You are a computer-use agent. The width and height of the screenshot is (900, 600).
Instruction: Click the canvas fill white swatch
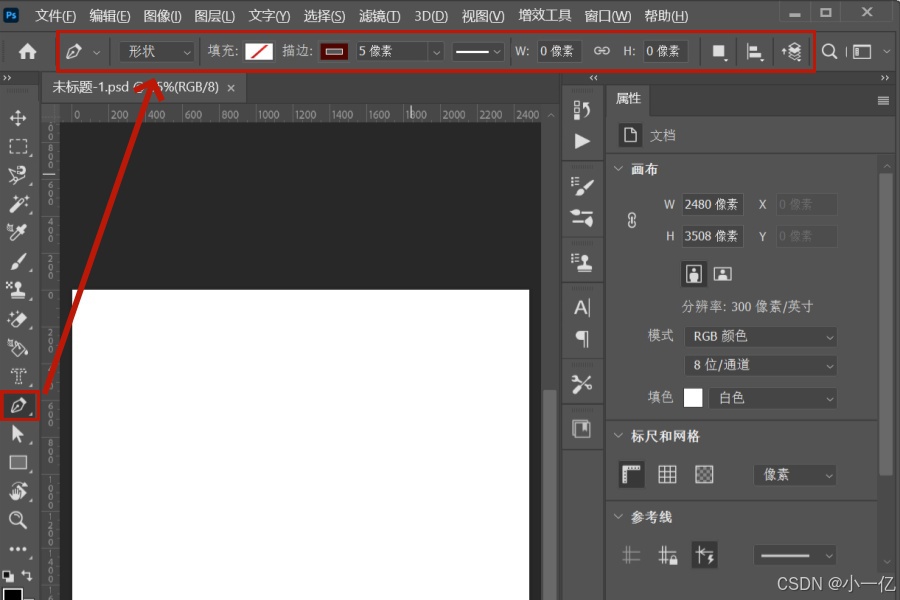click(693, 398)
